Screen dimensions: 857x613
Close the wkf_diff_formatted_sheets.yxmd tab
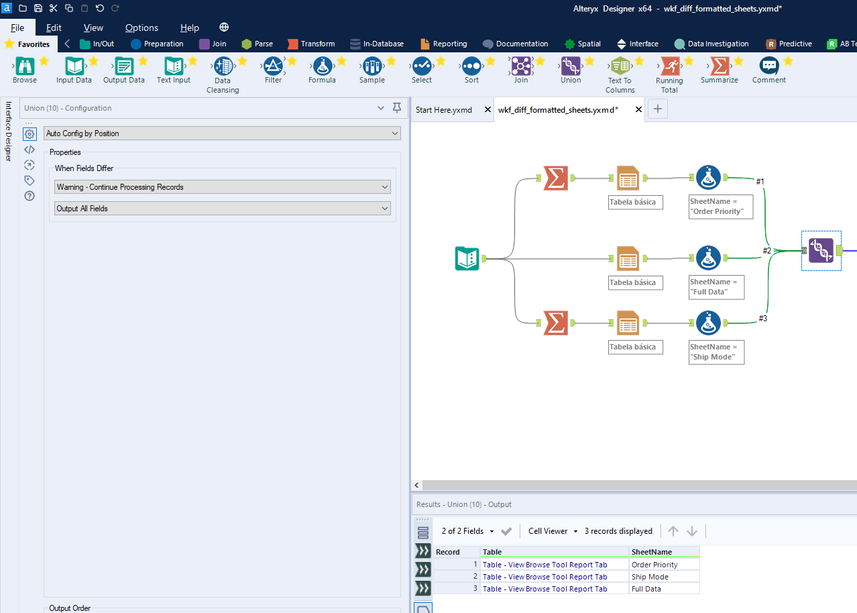pyautogui.click(x=638, y=110)
